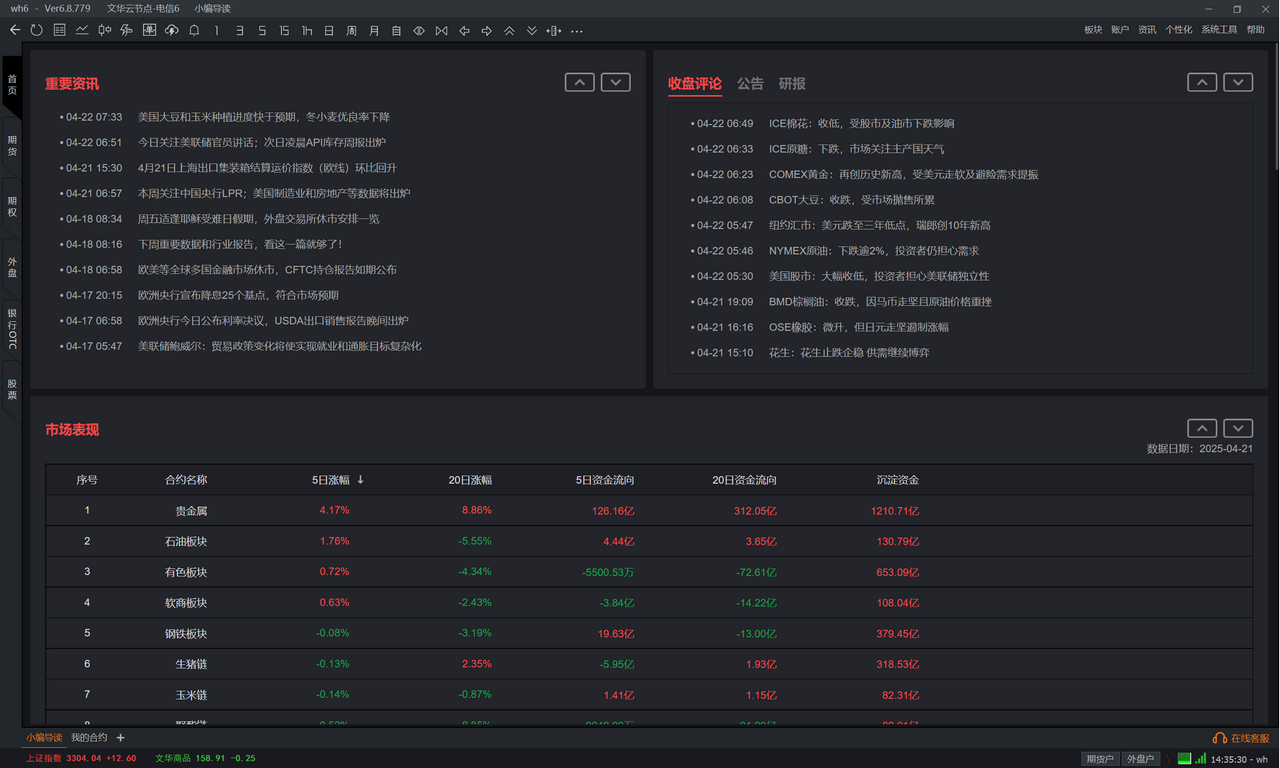Switch to the candlestick chart icon
This screenshot has width=1280, height=768.
tap(104, 30)
